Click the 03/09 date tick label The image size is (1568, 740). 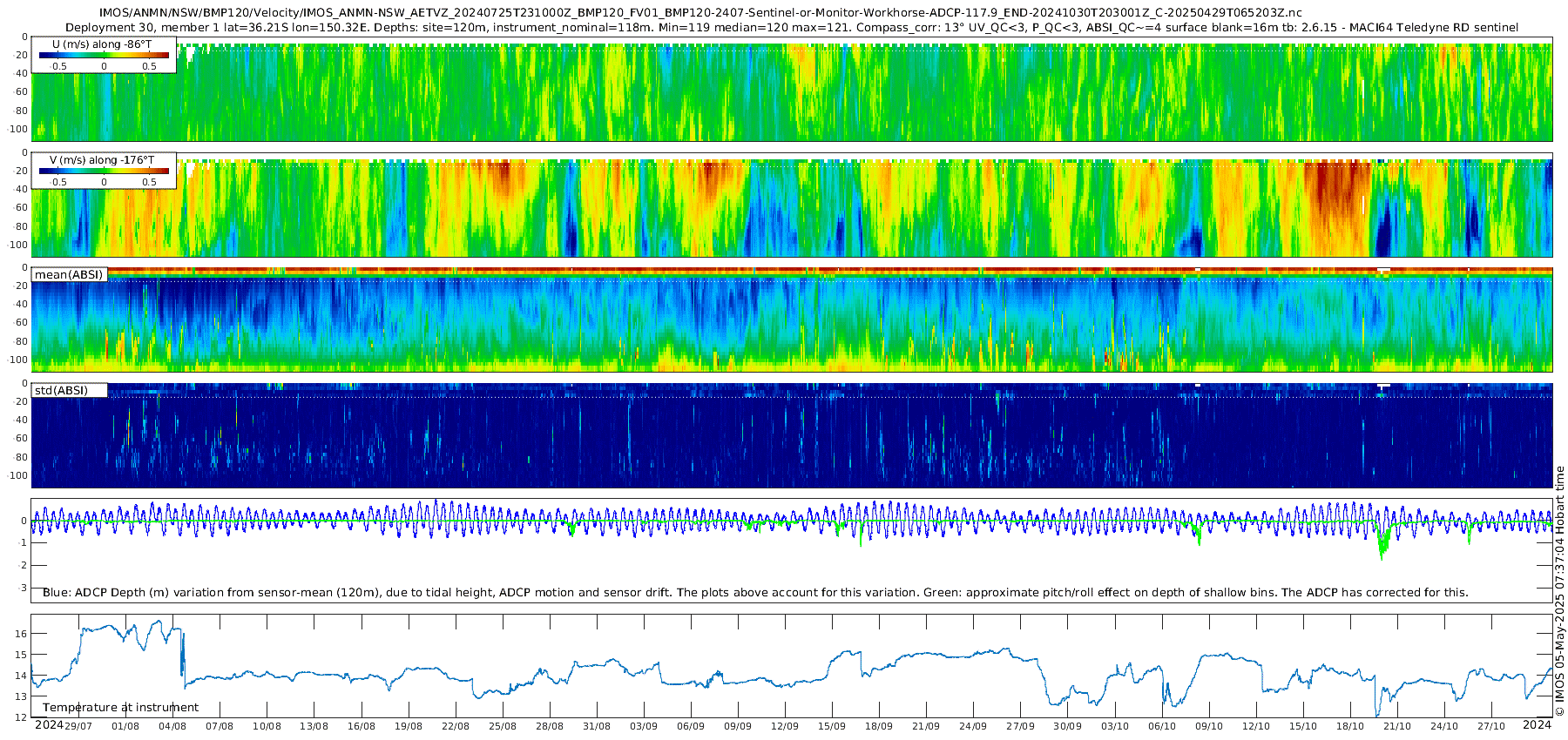click(x=644, y=726)
